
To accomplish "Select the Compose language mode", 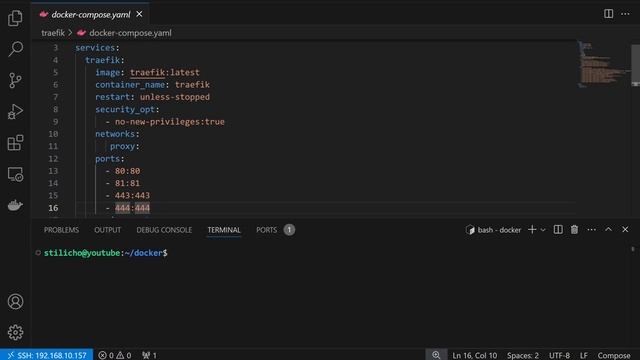I will click(x=614, y=356).
